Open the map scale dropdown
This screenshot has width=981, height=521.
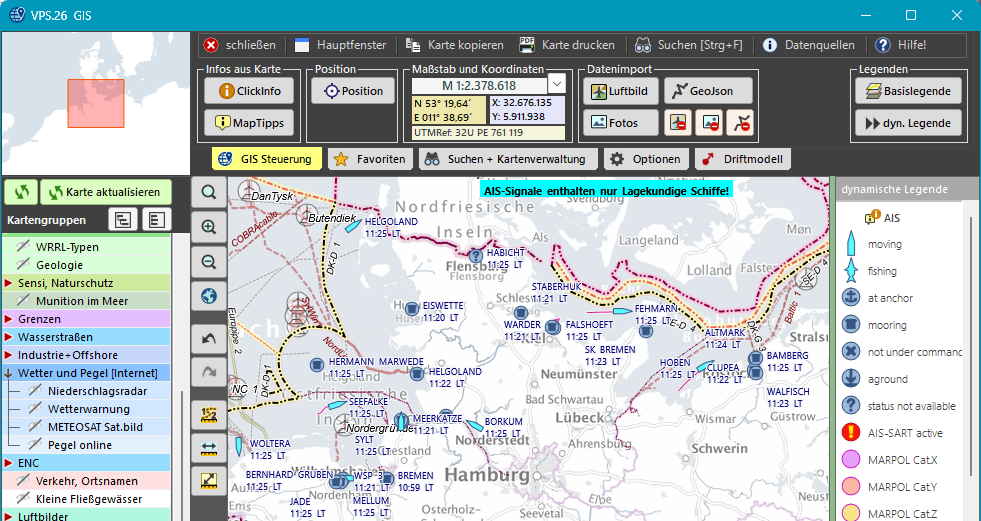point(557,85)
